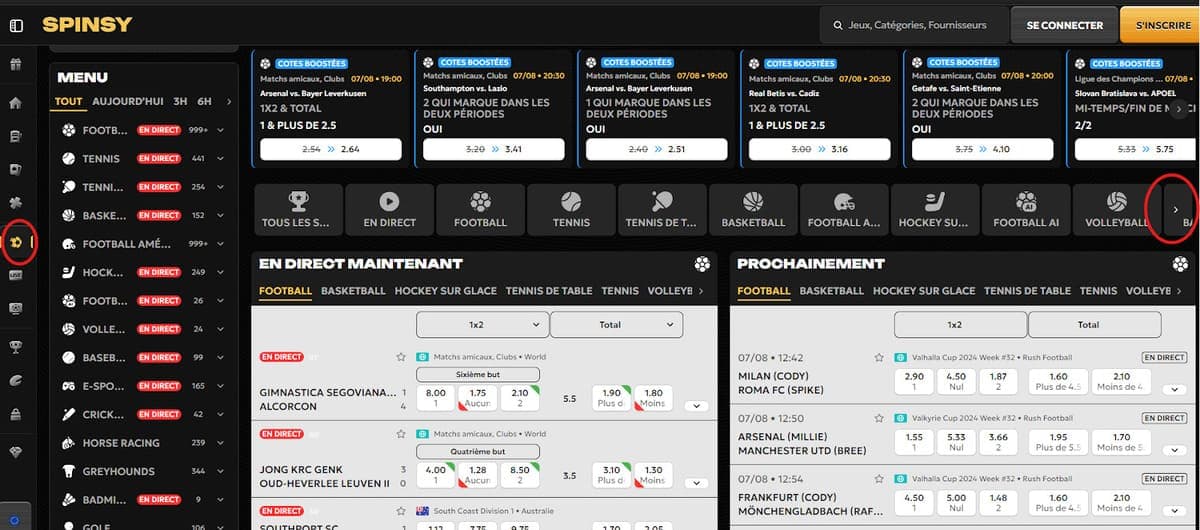
Task: Pick Nul odds 5.33 for Arsenal (Millie) match
Action: (956, 443)
